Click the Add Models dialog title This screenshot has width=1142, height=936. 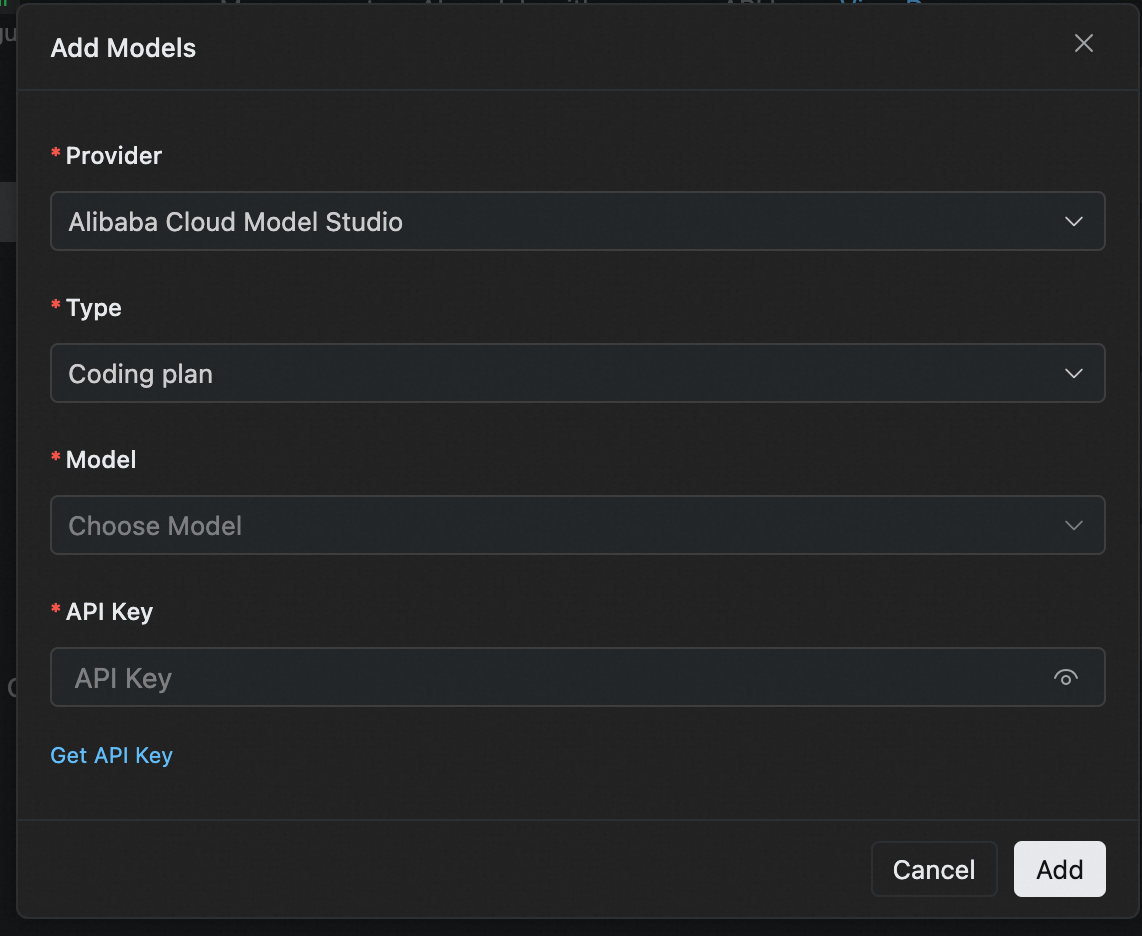pos(123,47)
